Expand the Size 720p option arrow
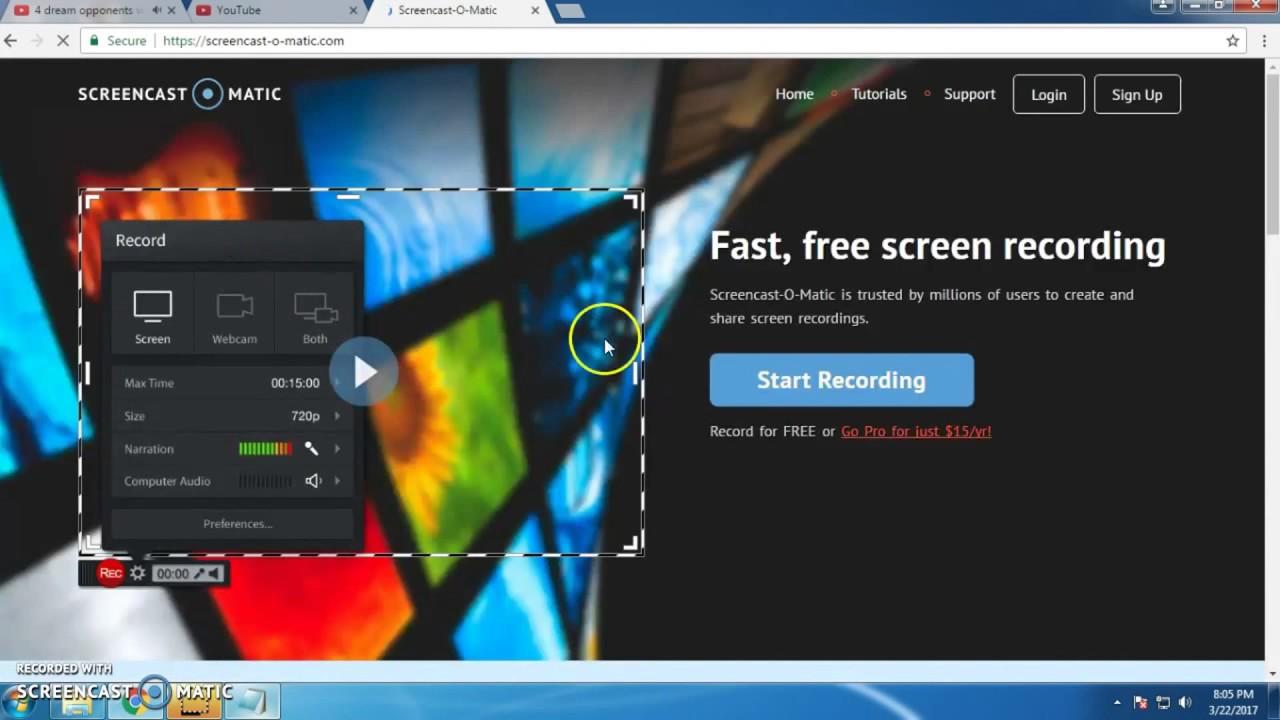1280x720 pixels. (337, 416)
